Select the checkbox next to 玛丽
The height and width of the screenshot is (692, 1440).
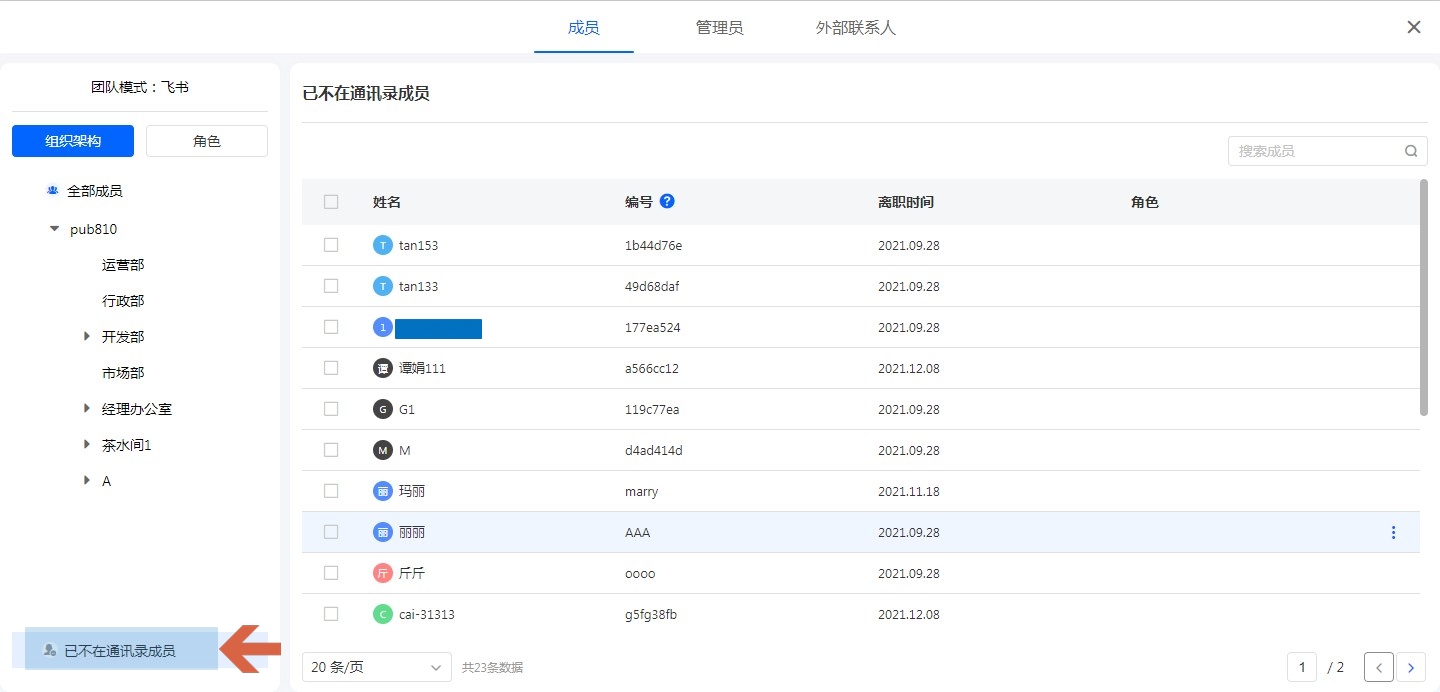331,491
